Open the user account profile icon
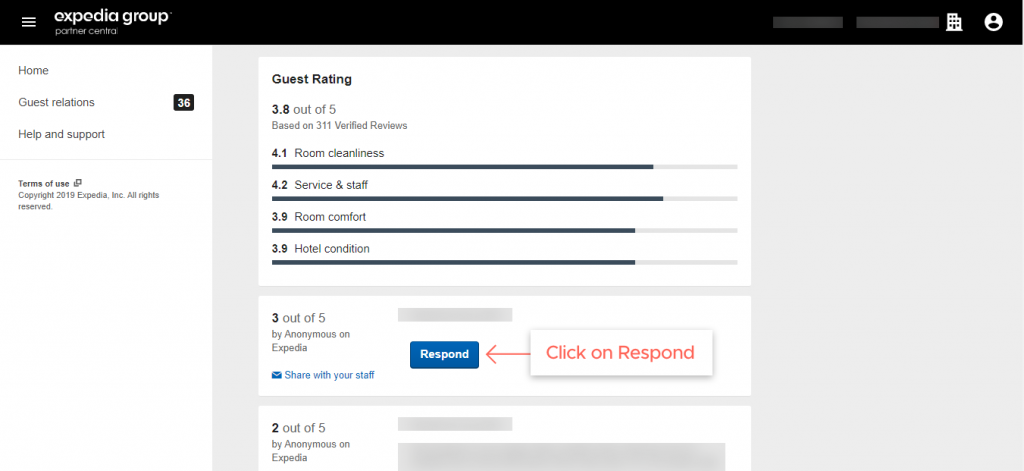This screenshot has height=471, width=1024. [993, 22]
